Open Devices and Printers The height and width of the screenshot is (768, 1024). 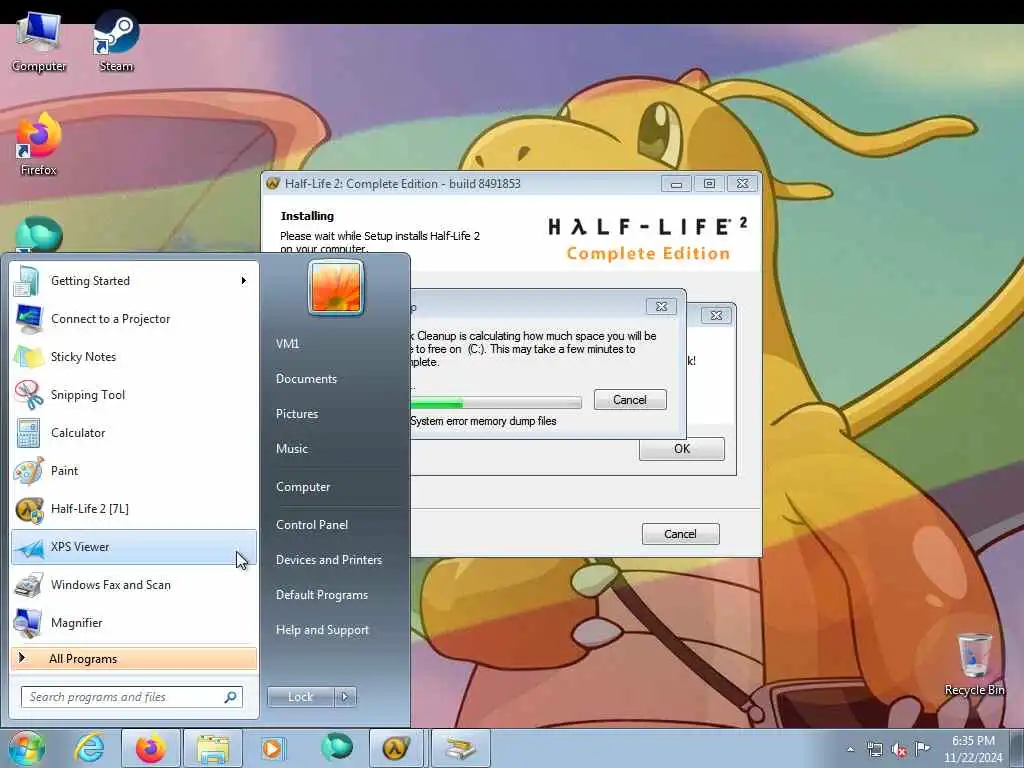tap(328, 560)
